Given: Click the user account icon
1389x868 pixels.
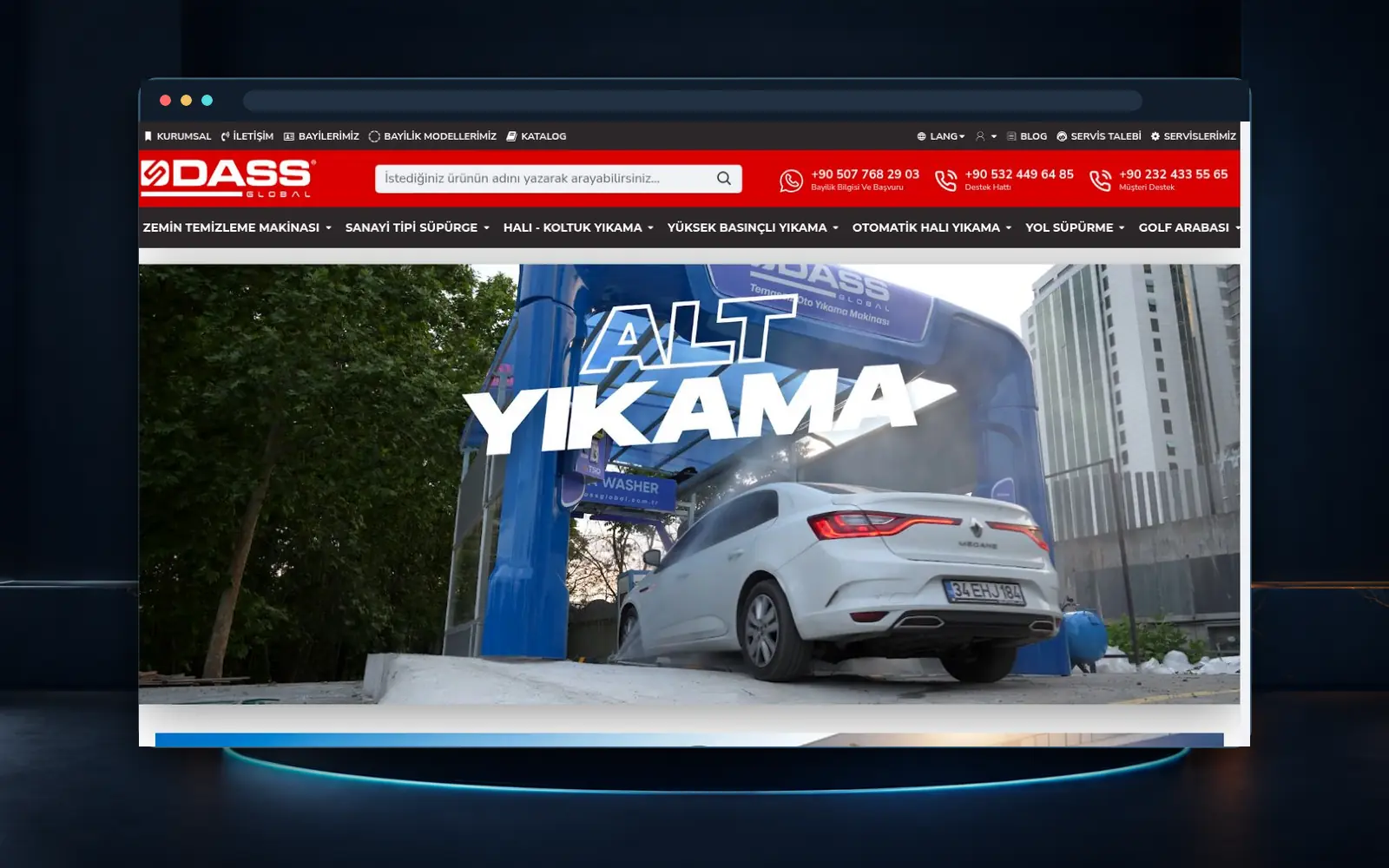Looking at the screenshot, I should [980, 136].
